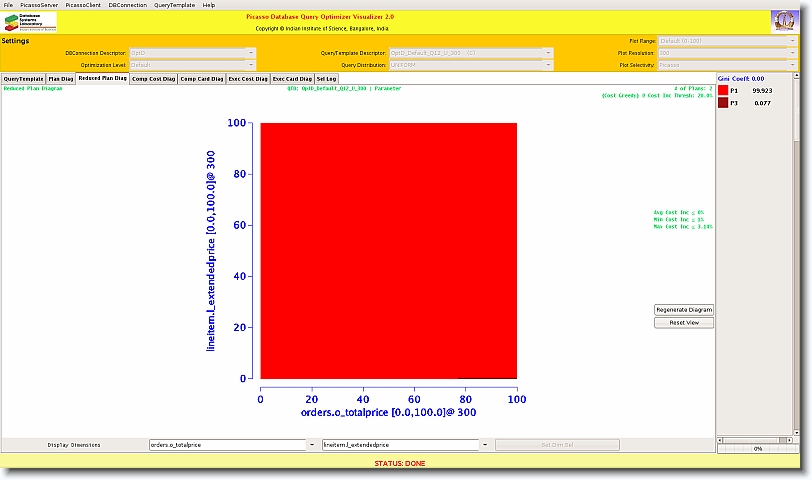Open the File menu

[9, 5]
